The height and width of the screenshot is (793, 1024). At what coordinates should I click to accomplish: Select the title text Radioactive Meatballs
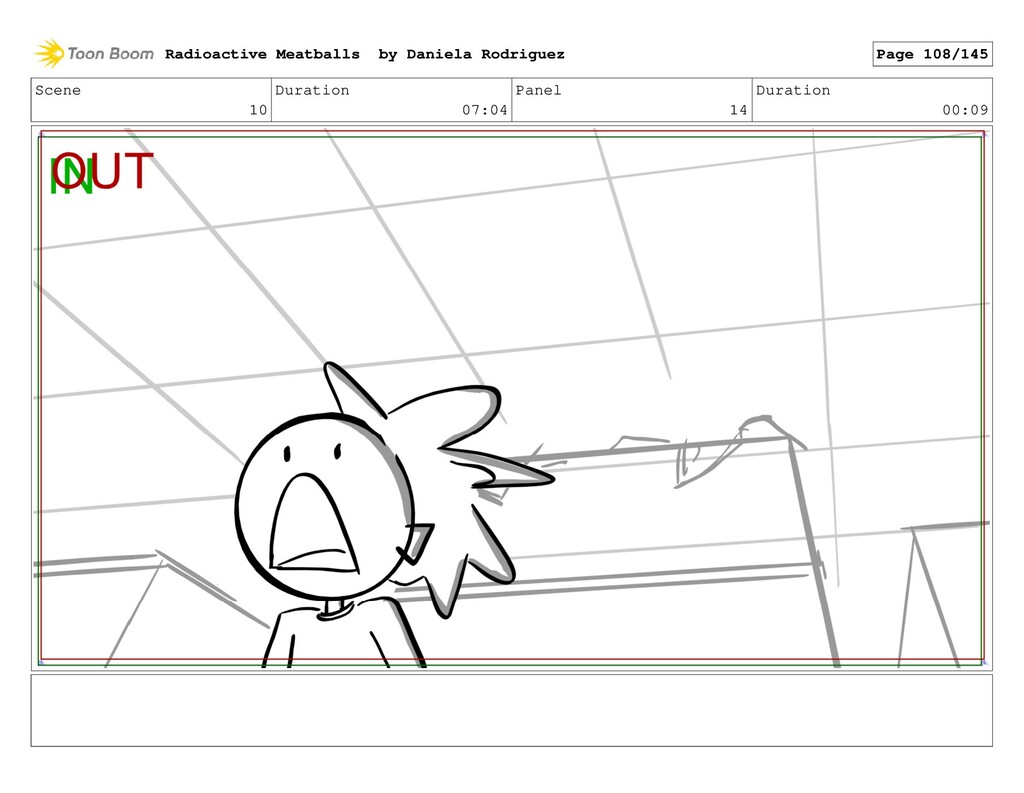click(x=262, y=54)
